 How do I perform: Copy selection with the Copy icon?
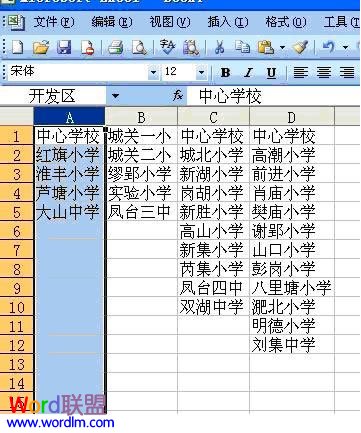pos(242,47)
